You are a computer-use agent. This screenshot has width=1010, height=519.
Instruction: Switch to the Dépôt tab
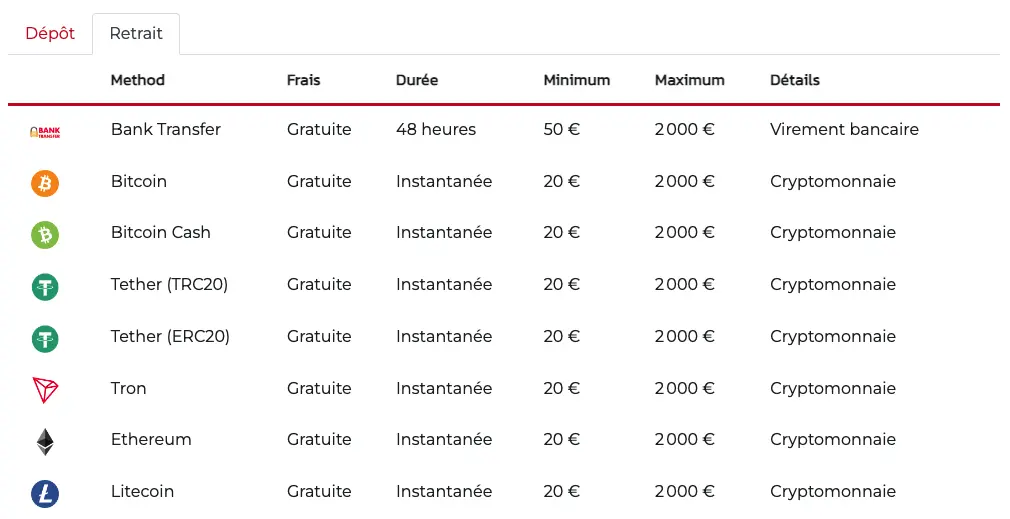click(50, 33)
